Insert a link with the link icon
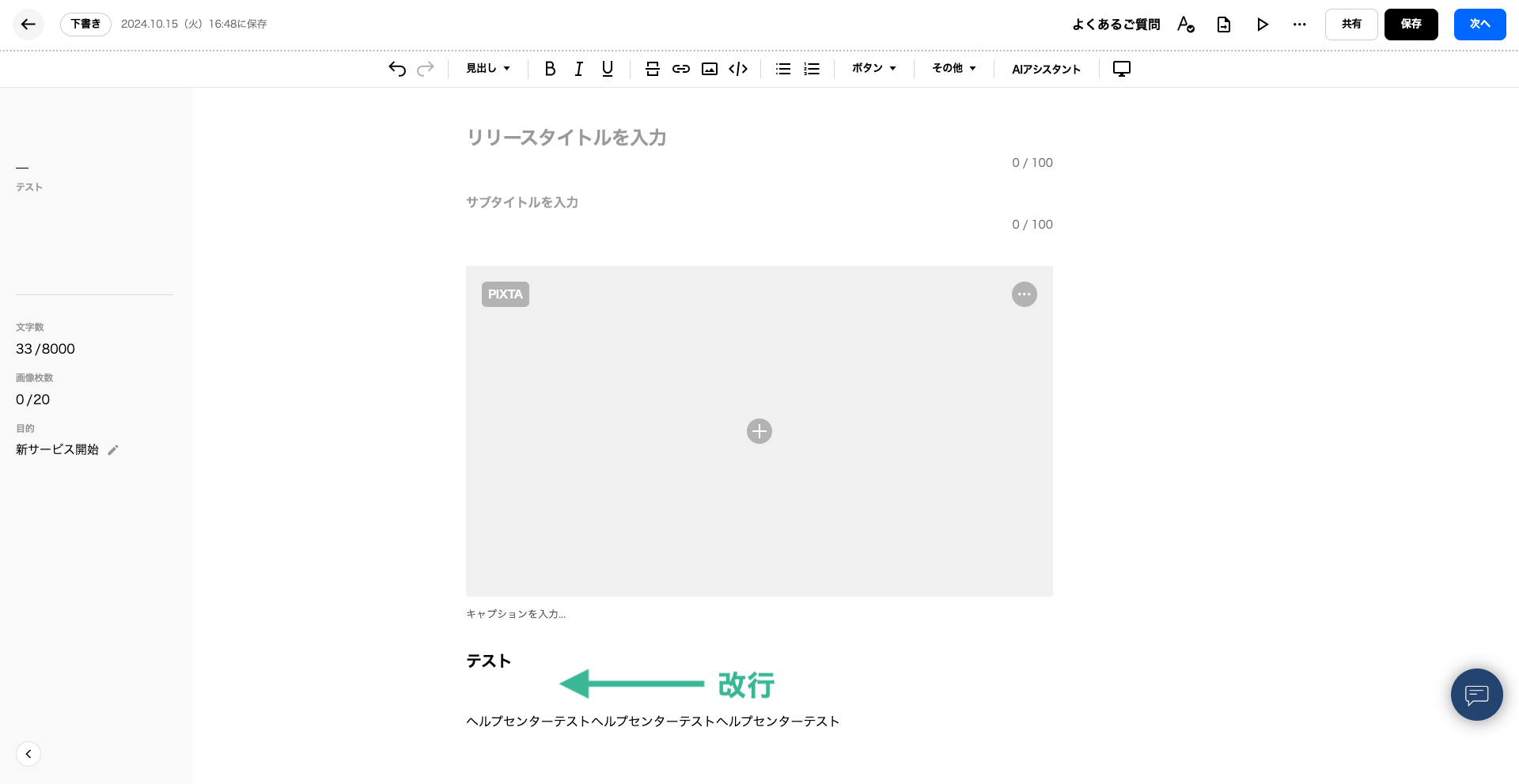 coord(681,69)
